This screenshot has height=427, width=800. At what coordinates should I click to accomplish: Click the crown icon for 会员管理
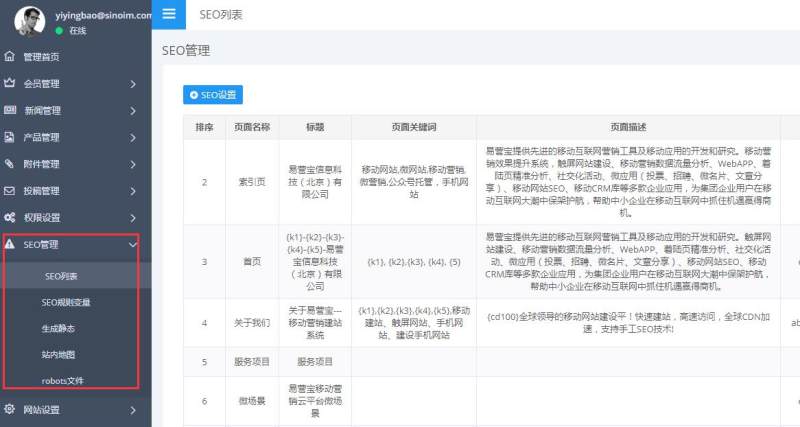pos(9,83)
